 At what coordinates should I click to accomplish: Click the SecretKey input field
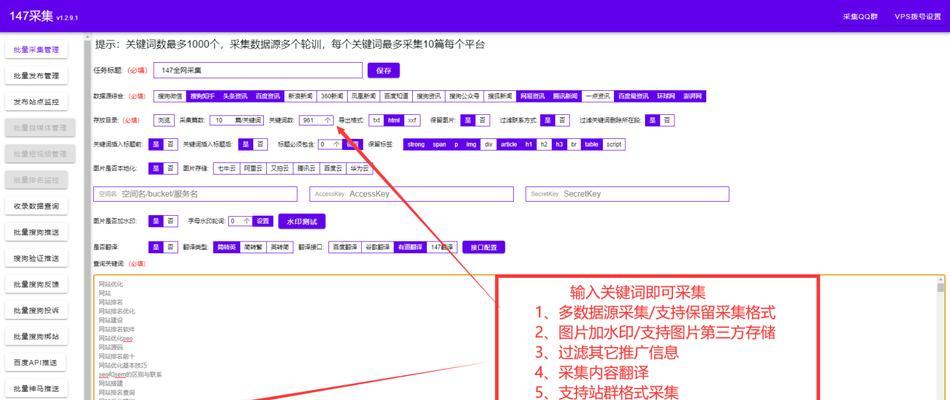point(627,194)
